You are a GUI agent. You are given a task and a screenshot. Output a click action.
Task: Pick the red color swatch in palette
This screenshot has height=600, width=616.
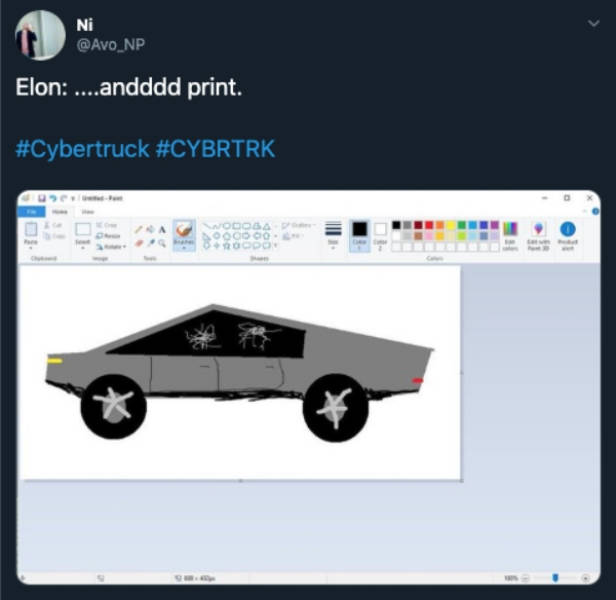coord(429,225)
